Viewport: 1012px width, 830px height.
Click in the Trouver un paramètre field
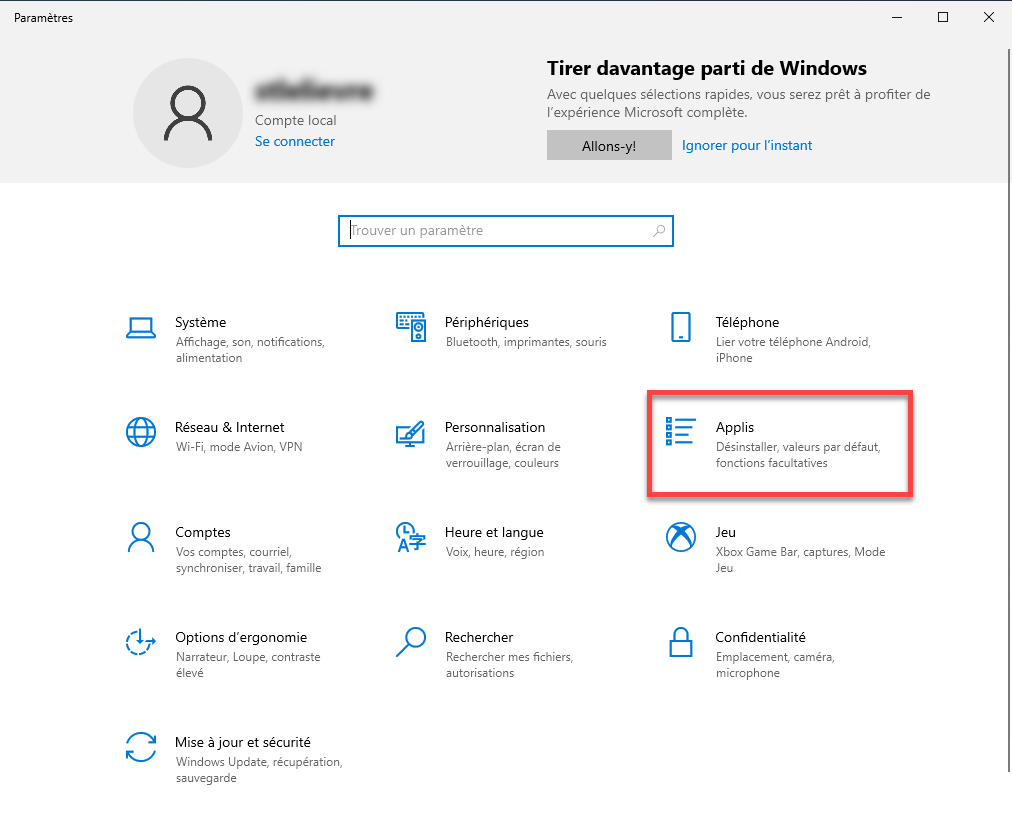tap(505, 231)
